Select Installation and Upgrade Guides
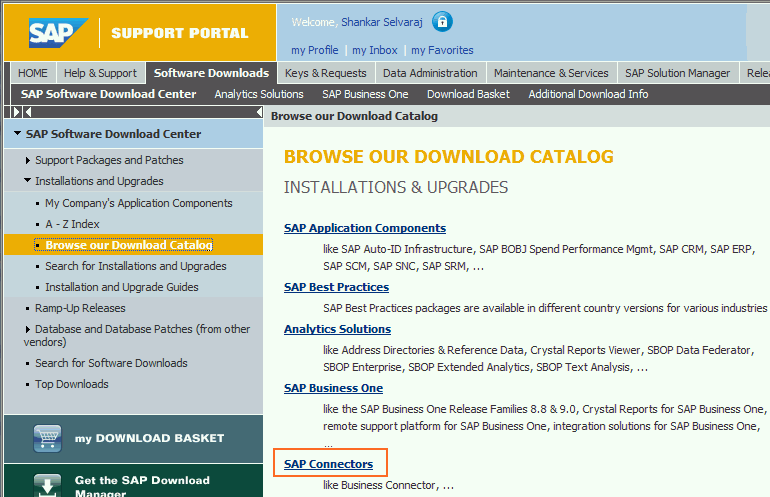Screen dimensions: 770x497 (x=122, y=287)
